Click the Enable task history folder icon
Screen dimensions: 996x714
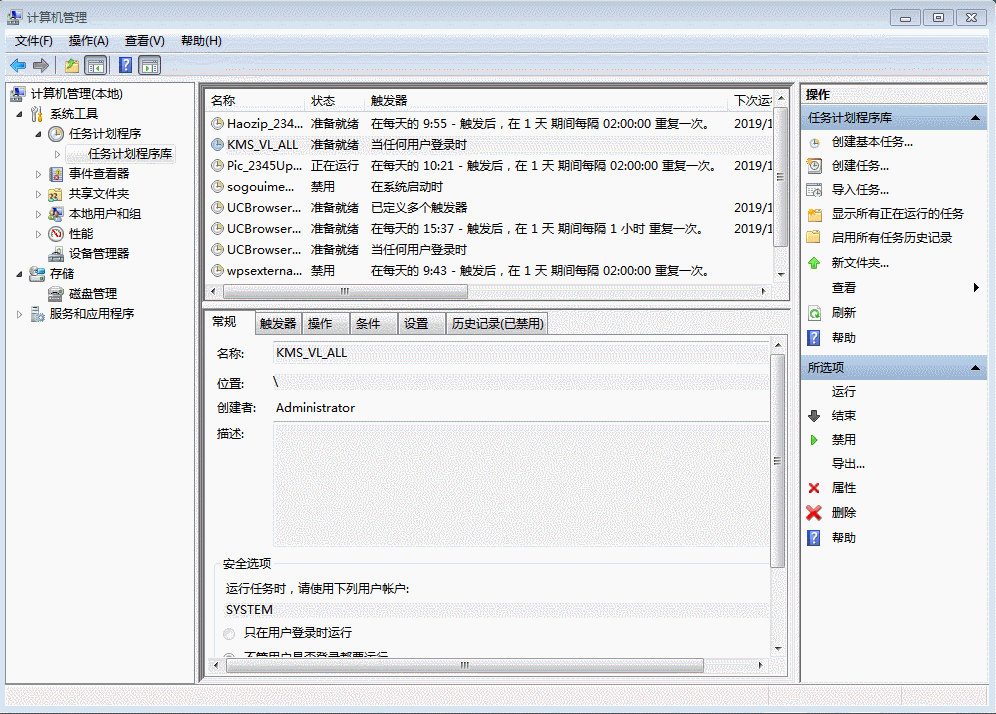[814, 238]
